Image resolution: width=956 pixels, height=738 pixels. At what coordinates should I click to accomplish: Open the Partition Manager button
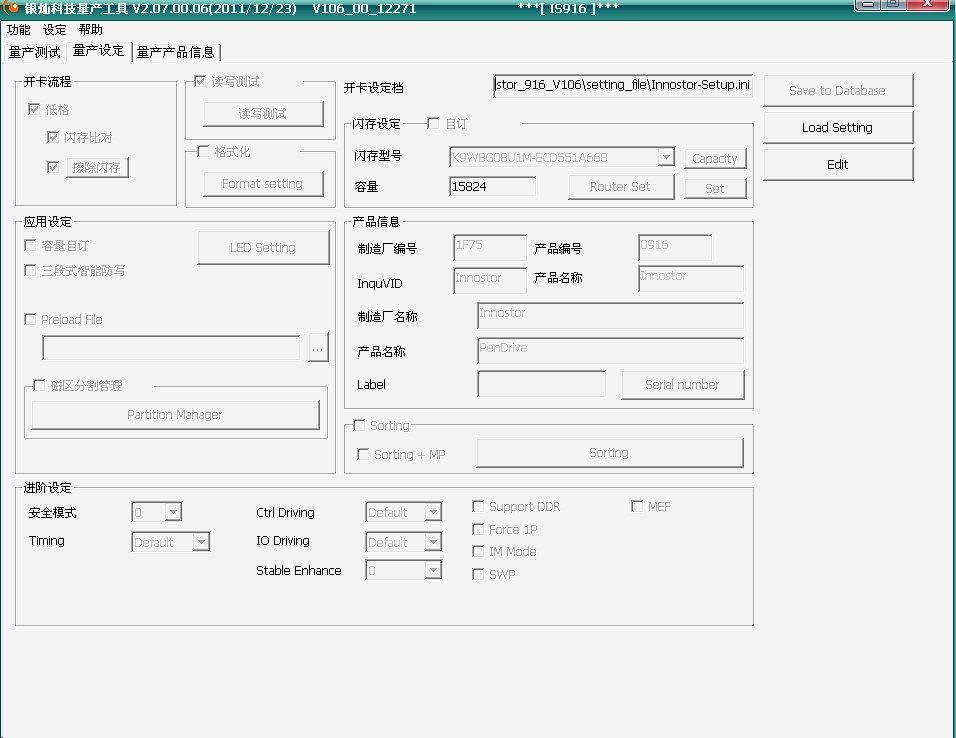tap(175, 415)
